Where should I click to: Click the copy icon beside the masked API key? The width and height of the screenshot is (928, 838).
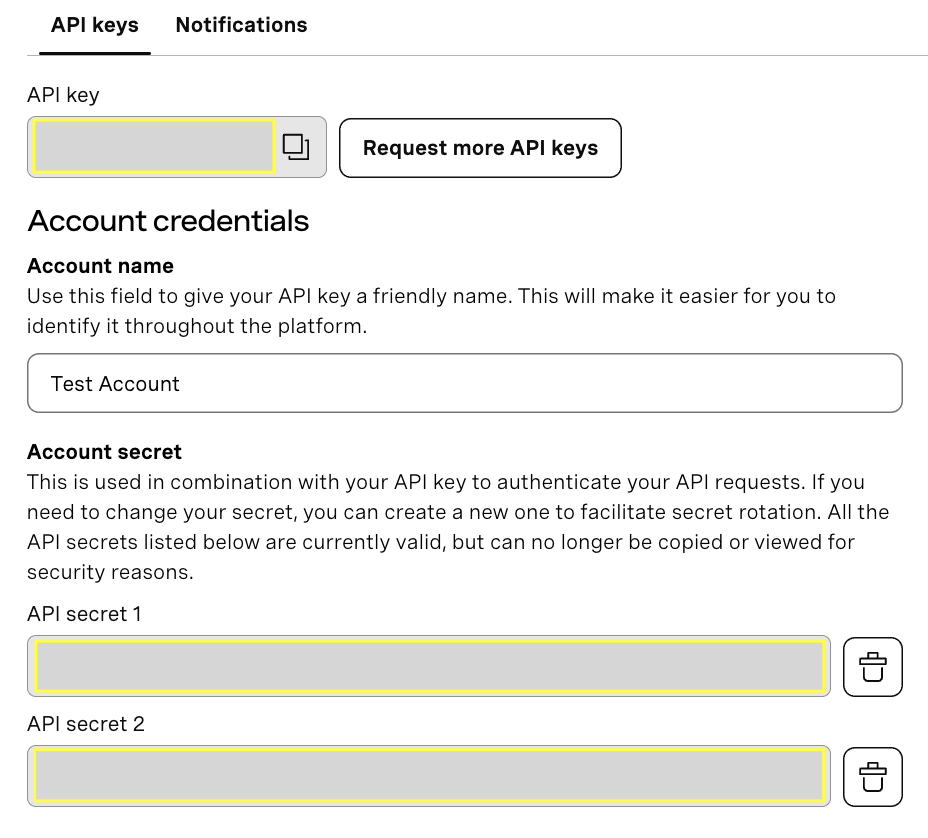tap(295, 146)
